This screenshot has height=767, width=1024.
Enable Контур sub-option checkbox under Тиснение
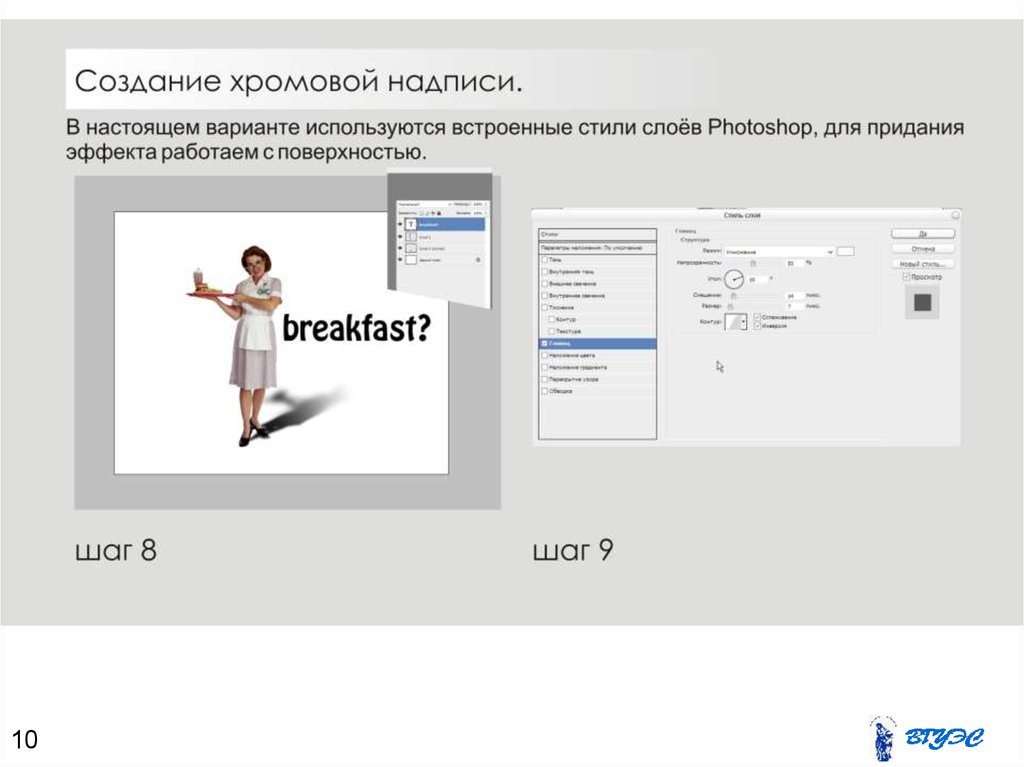tap(552, 319)
